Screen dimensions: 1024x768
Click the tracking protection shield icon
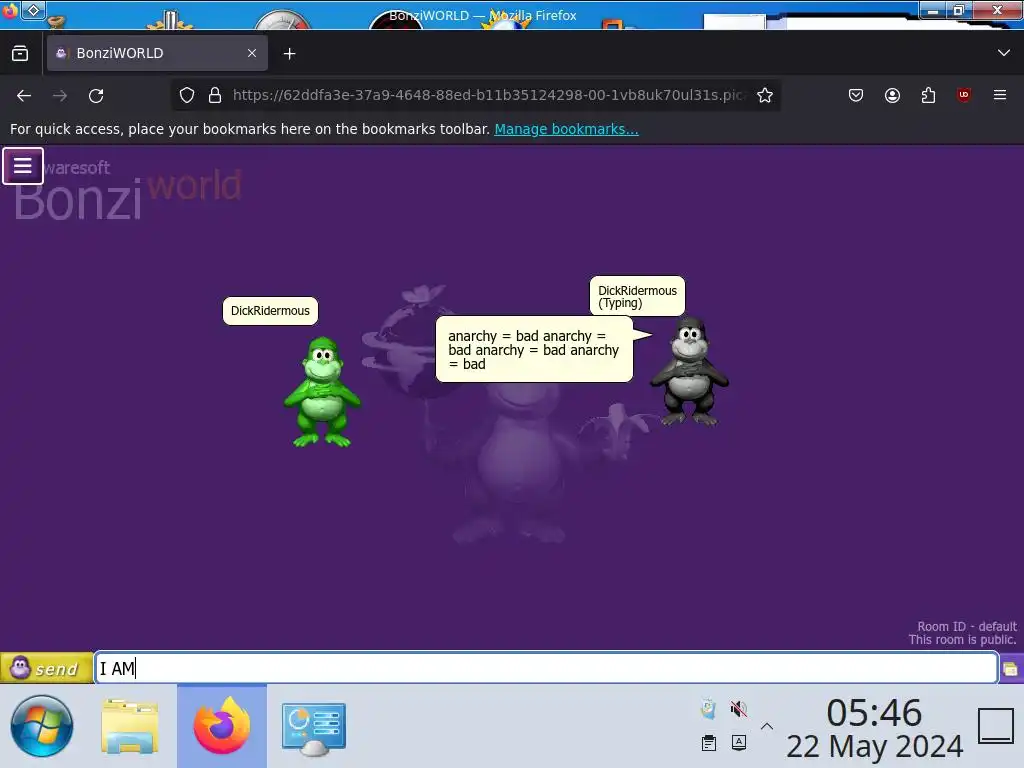187,95
